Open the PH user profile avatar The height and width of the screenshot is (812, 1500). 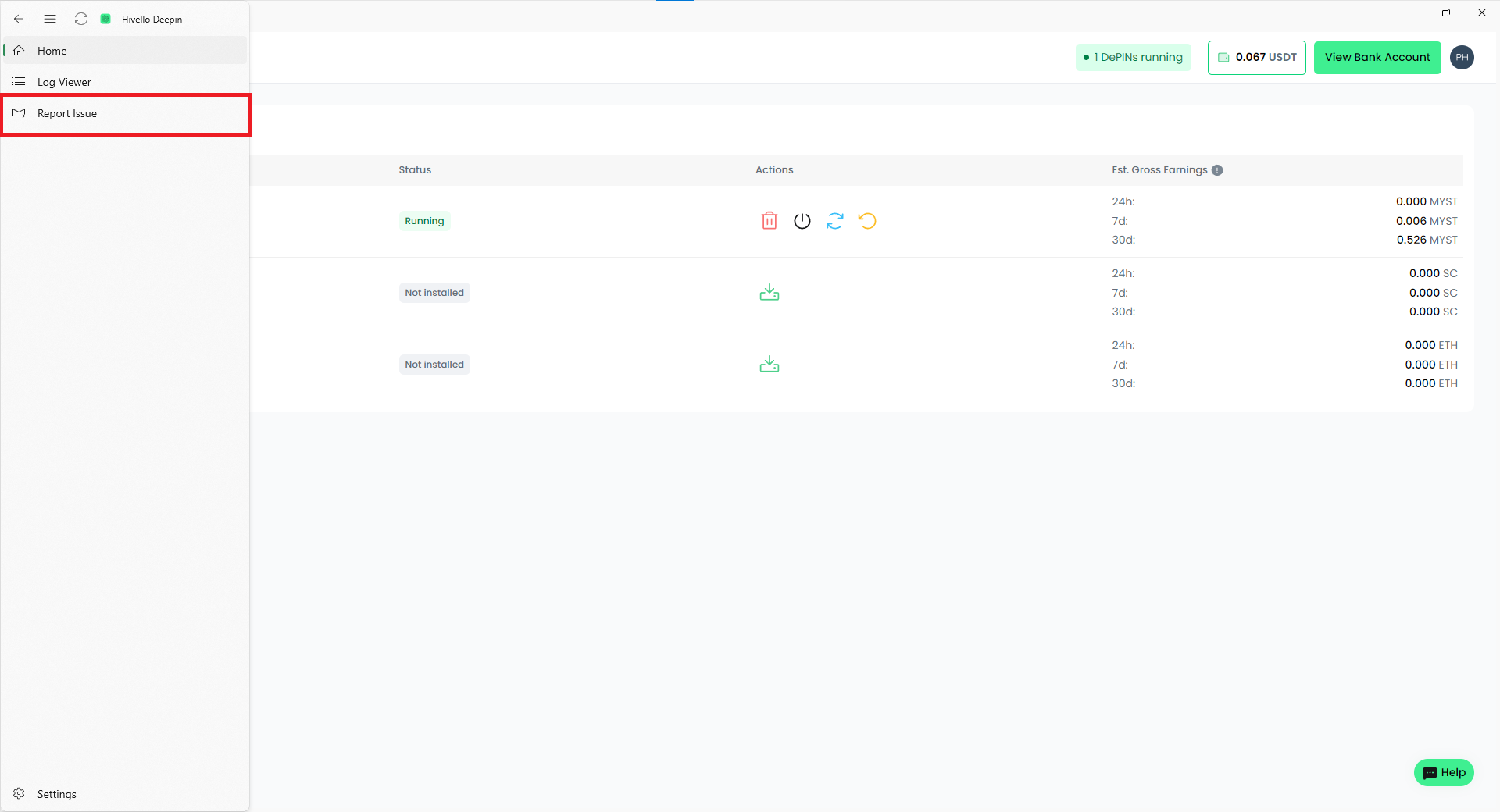pyautogui.click(x=1462, y=58)
